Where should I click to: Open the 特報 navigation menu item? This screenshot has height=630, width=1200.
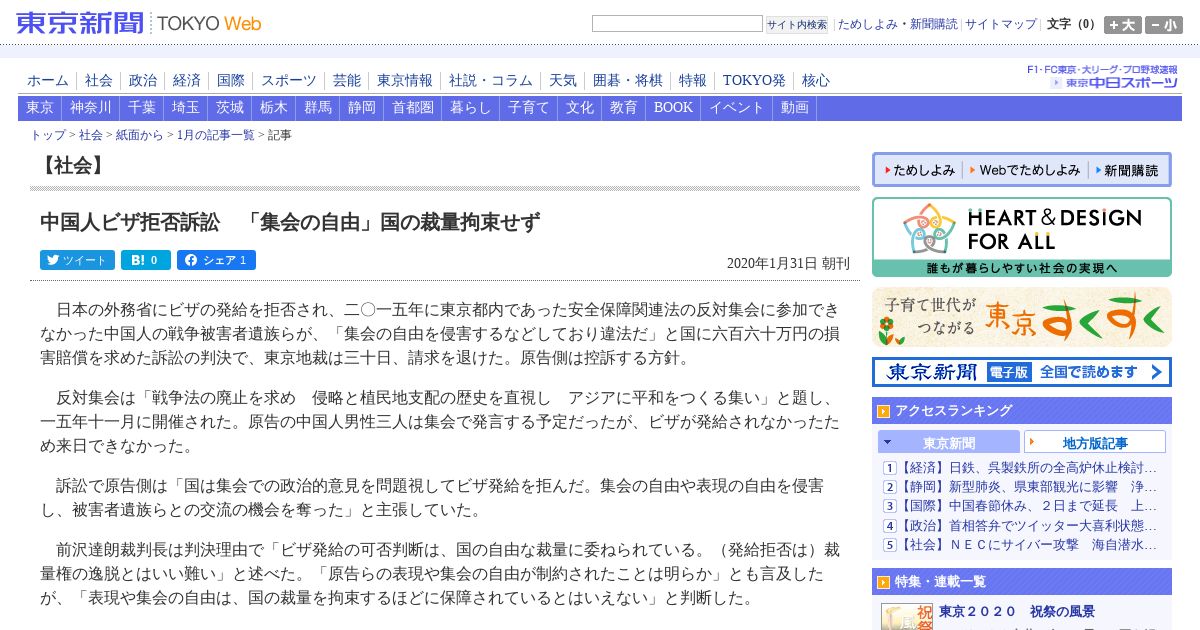(x=693, y=81)
